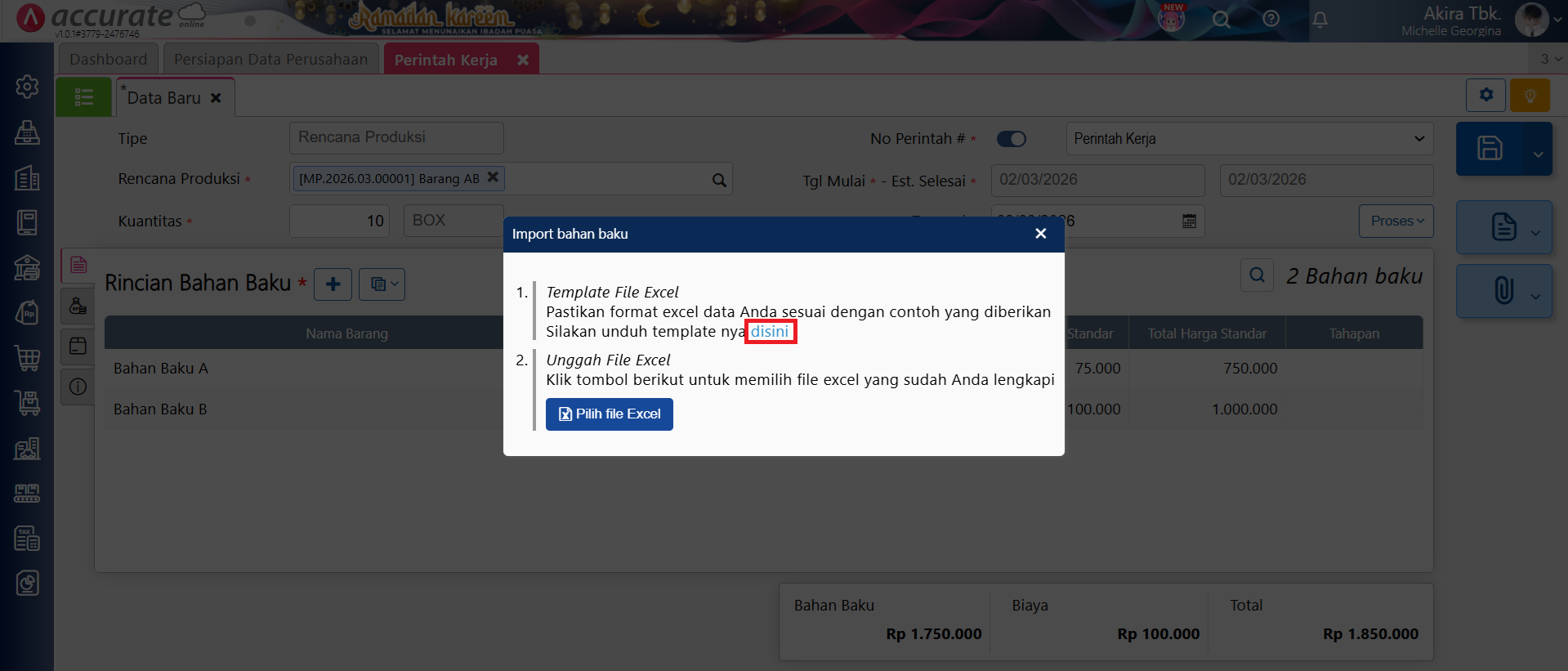Click the Pilih file Excel button
Image resolution: width=1568 pixels, height=671 pixels.
pyautogui.click(x=609, y=414)
